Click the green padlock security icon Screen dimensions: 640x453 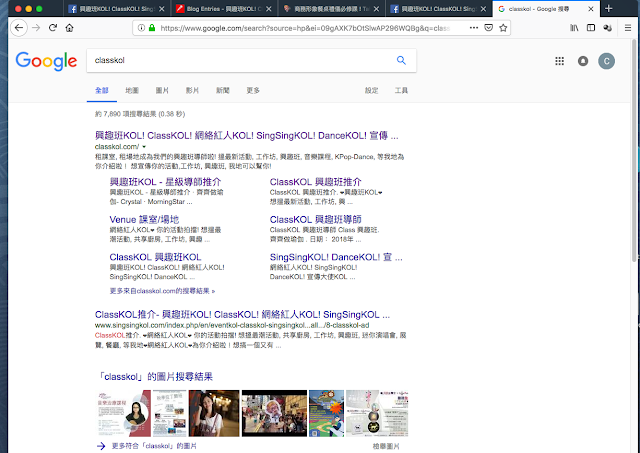click(152, 28)
